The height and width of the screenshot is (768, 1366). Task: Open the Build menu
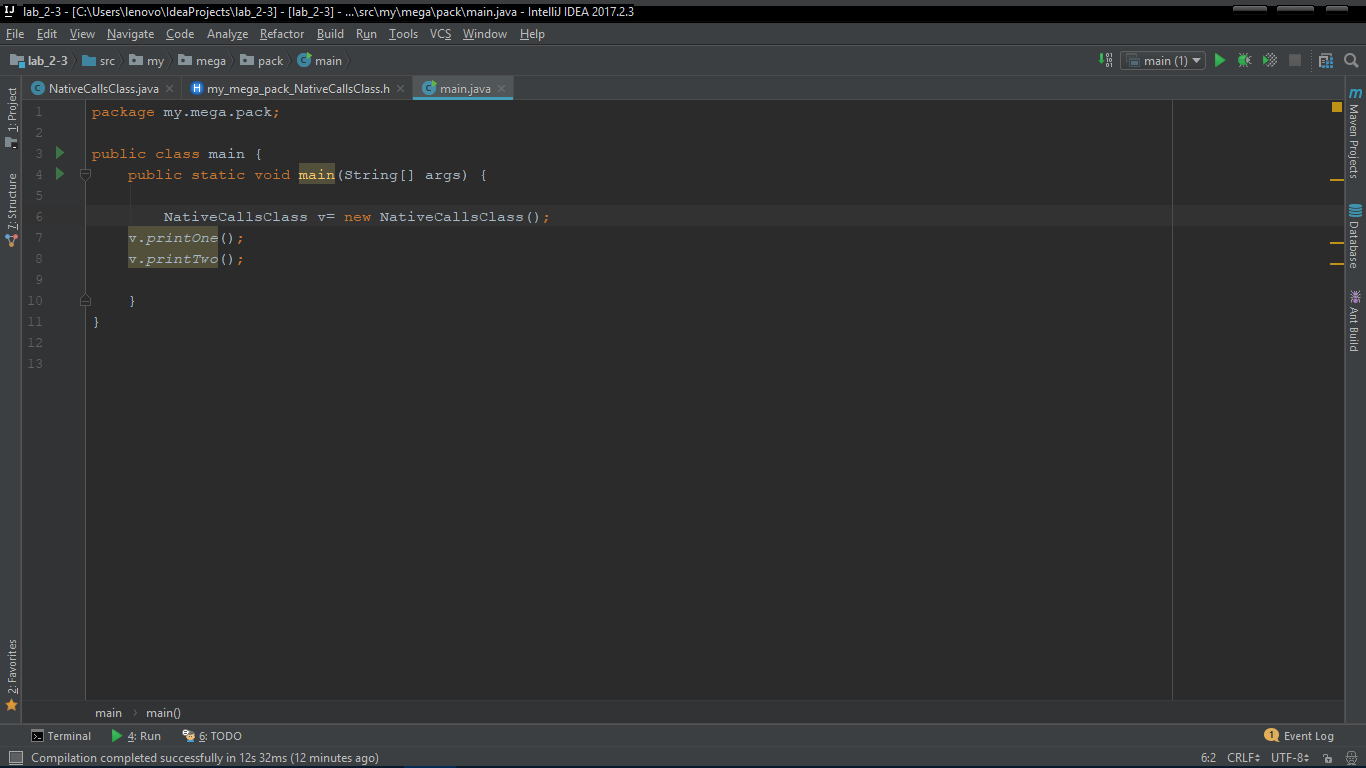(330, 34)
